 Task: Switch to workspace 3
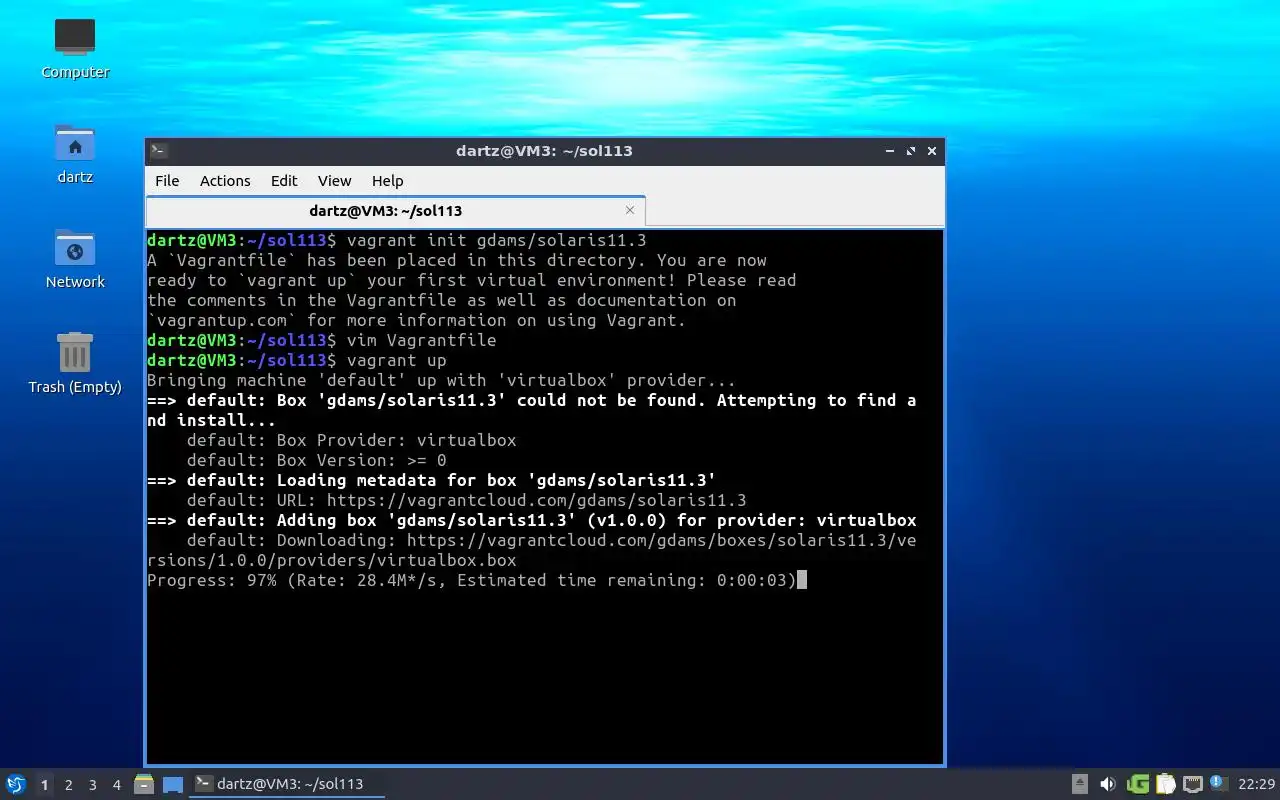[92, 785]
